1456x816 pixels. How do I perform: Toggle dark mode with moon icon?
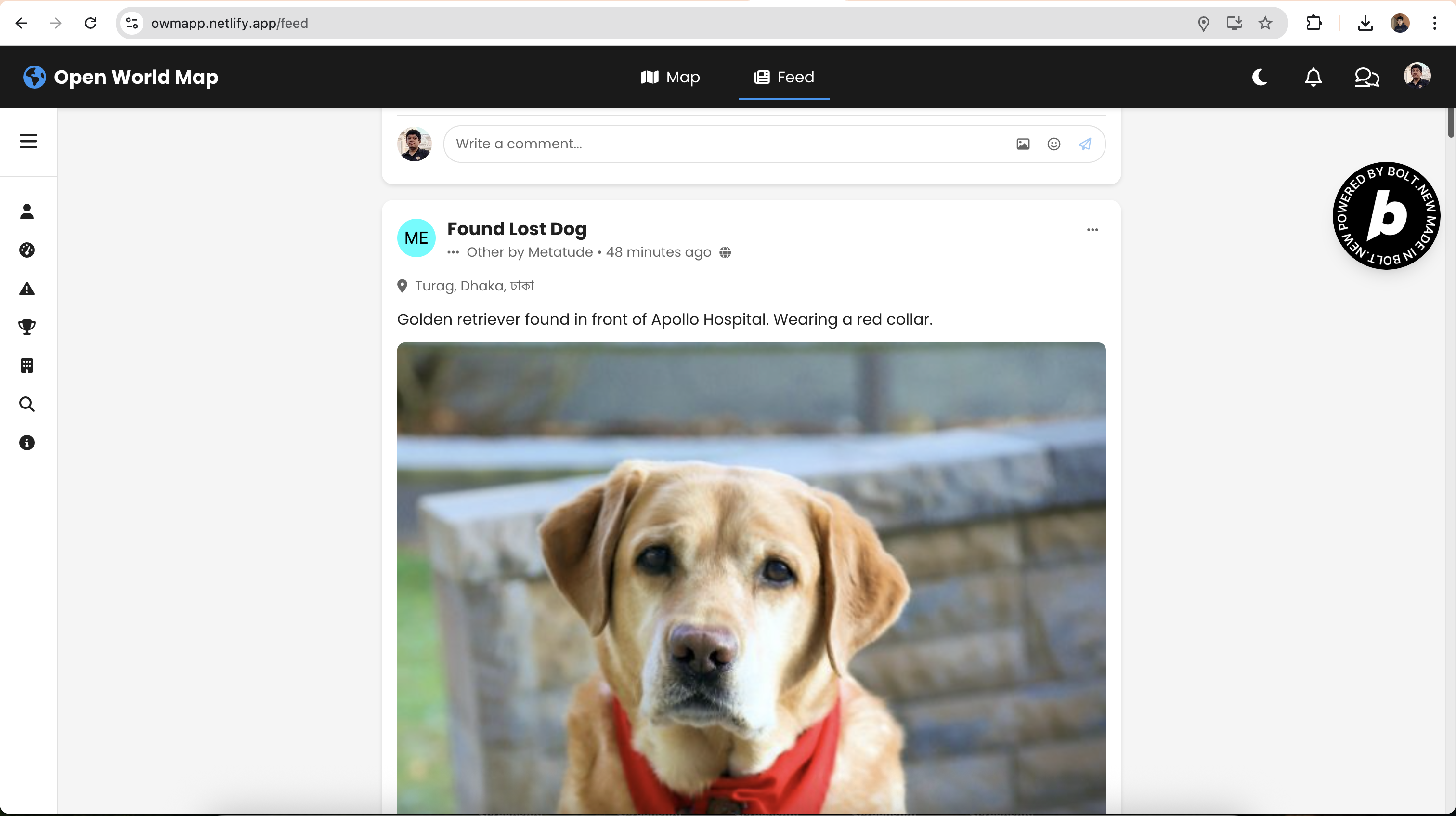pyautogui.click(x=1260, y=77)
